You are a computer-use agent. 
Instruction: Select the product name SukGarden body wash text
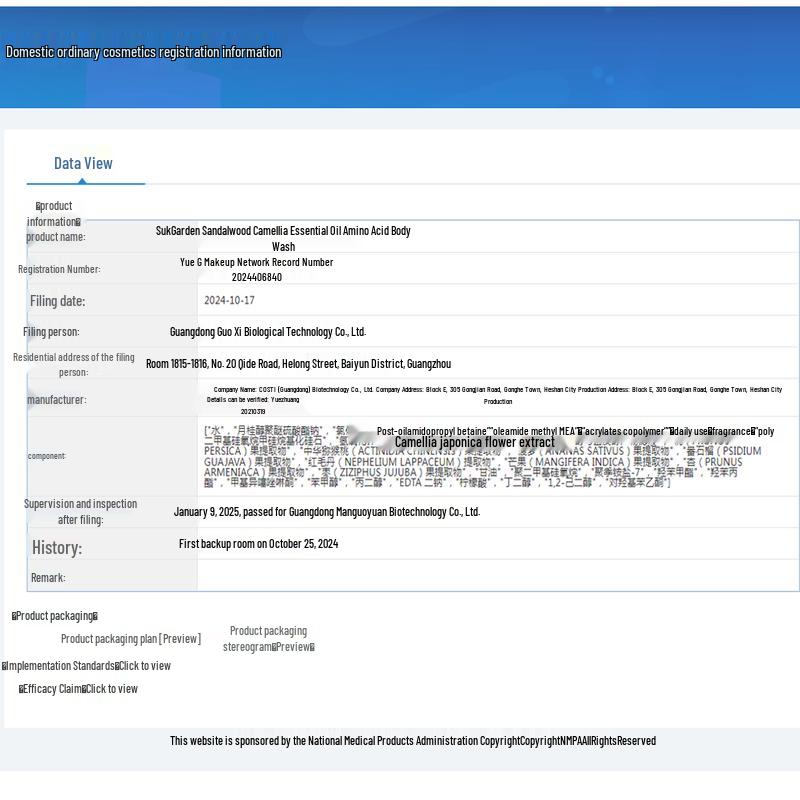283,238
